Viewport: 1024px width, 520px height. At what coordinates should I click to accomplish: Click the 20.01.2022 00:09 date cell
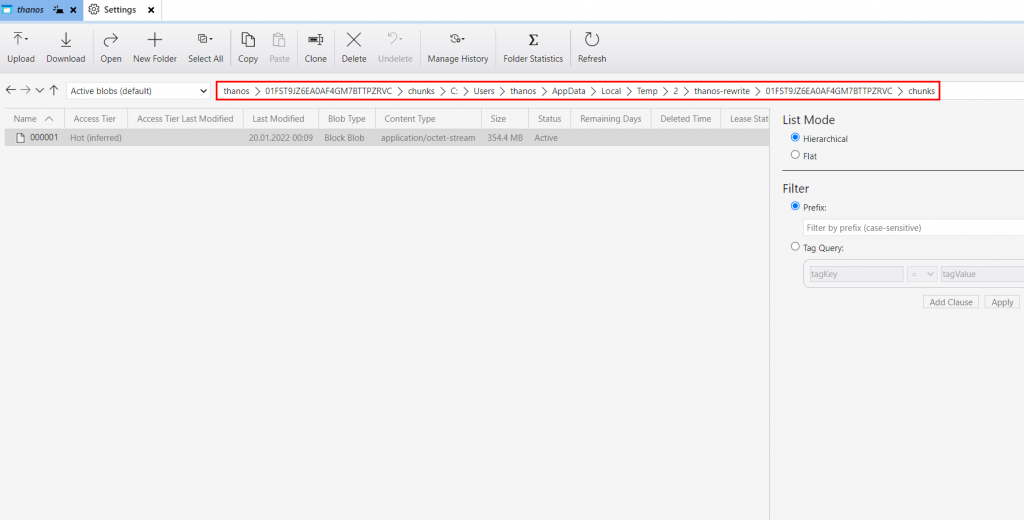pos(281,138)
